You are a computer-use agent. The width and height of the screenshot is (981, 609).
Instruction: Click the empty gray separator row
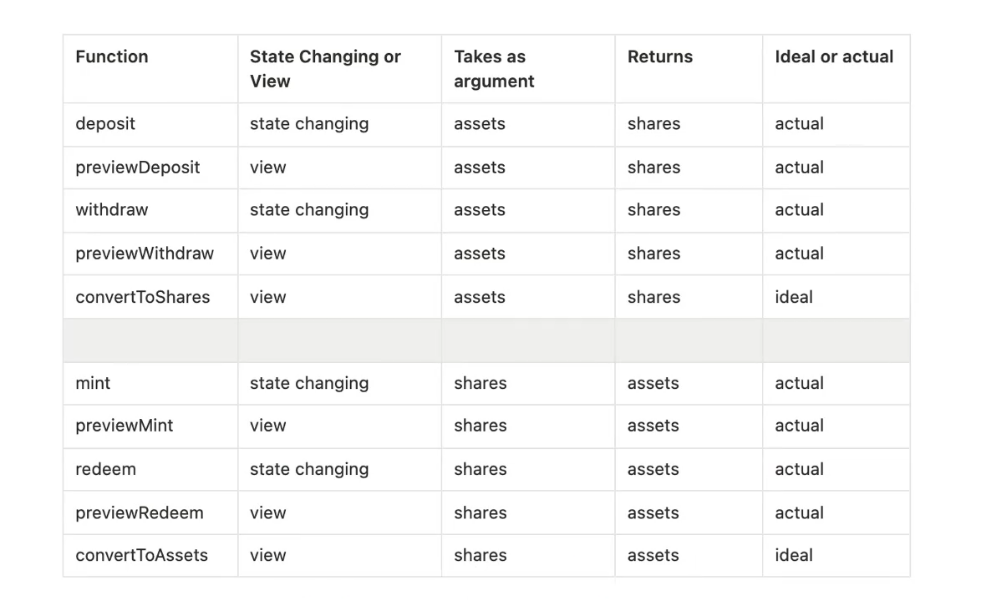(486, 340)
